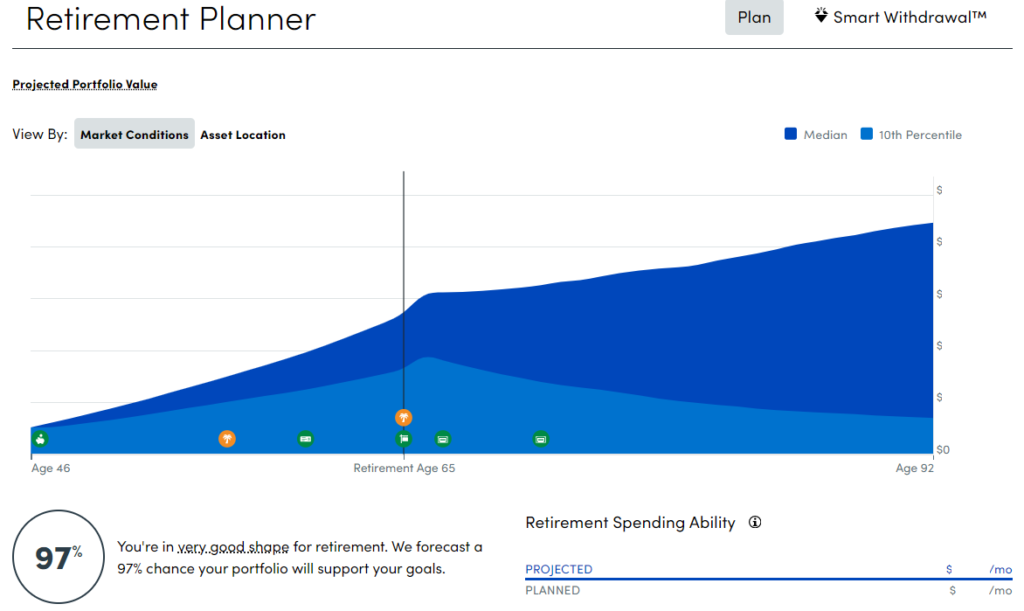The image size is (1024, 611).
Task: Switch chart view to Asset Location
Action: click(242, 134)
